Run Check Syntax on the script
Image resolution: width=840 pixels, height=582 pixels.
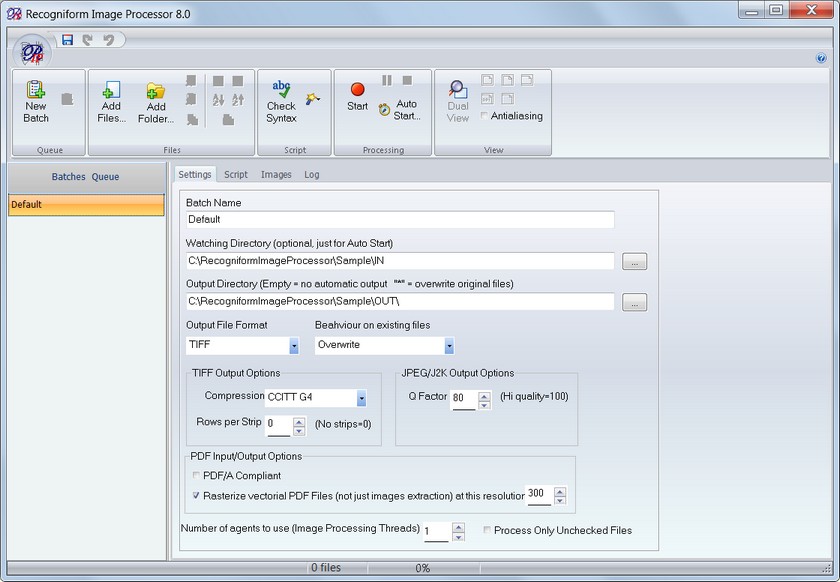[x=281, y=102]
